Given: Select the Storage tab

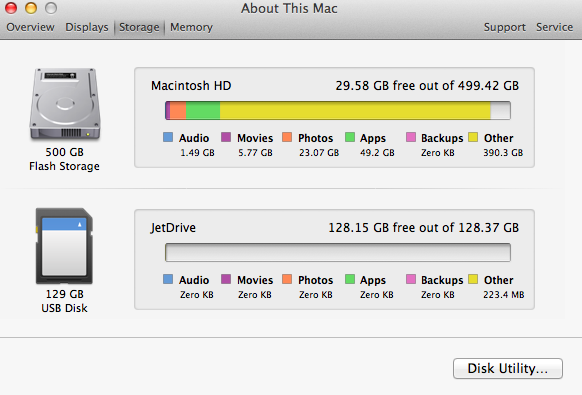Looking at the screenshot, I should click(139, 27).
